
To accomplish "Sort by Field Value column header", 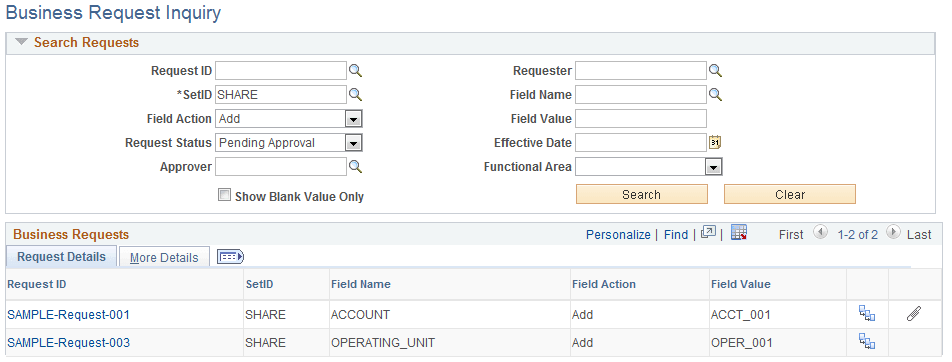I will 741,284.
